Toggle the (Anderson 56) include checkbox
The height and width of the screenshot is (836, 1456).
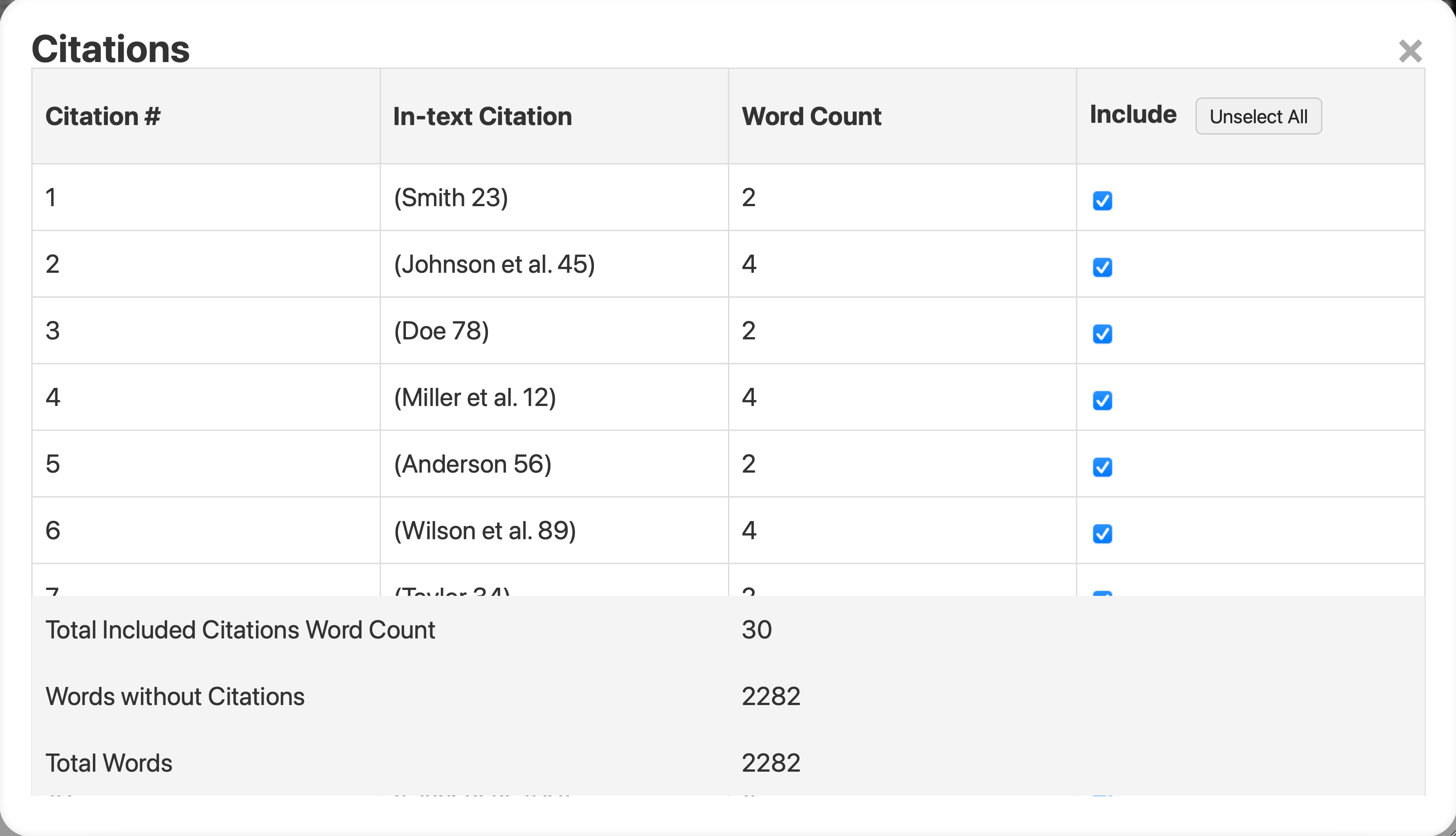point(1102,467)
